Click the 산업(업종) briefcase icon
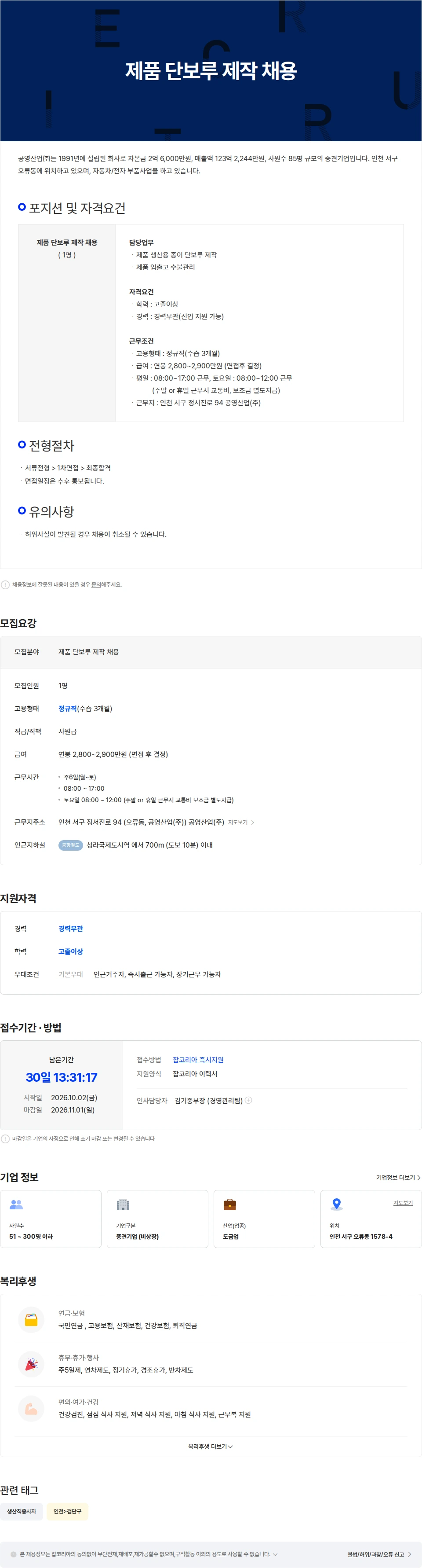The width and height of the screenshot is (422, 1568). (x=230, y=1204)
